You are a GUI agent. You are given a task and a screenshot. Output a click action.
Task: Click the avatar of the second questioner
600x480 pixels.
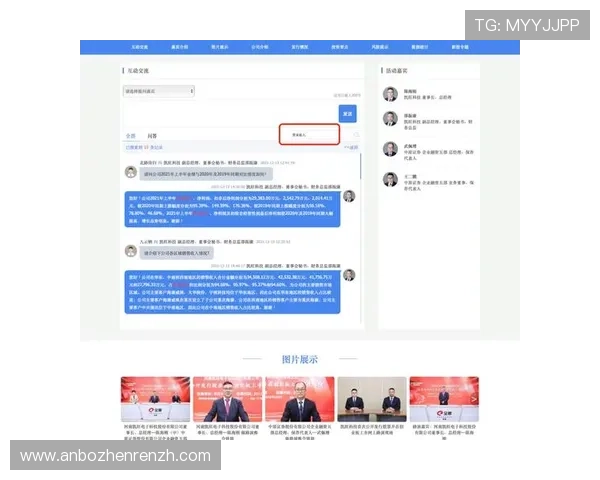coord(131,251)
